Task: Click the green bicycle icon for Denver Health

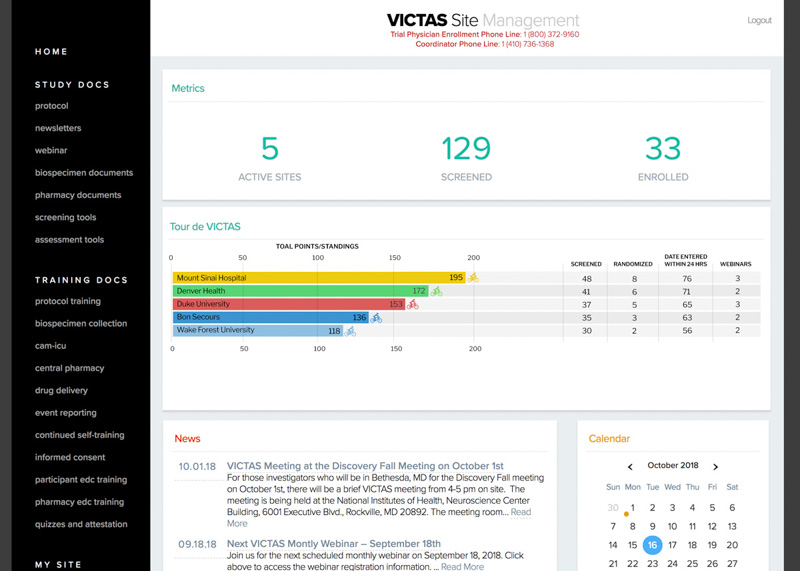Action: [436, 291]
